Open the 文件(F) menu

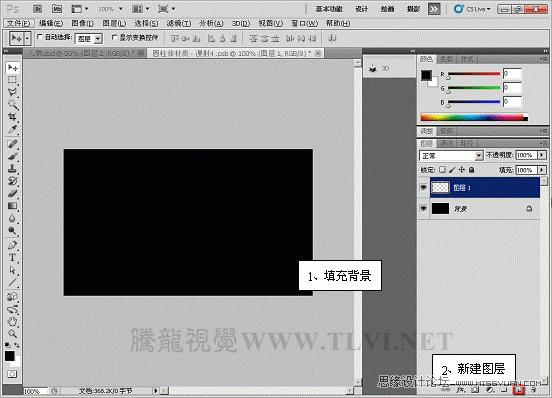[x=19, y=23]
